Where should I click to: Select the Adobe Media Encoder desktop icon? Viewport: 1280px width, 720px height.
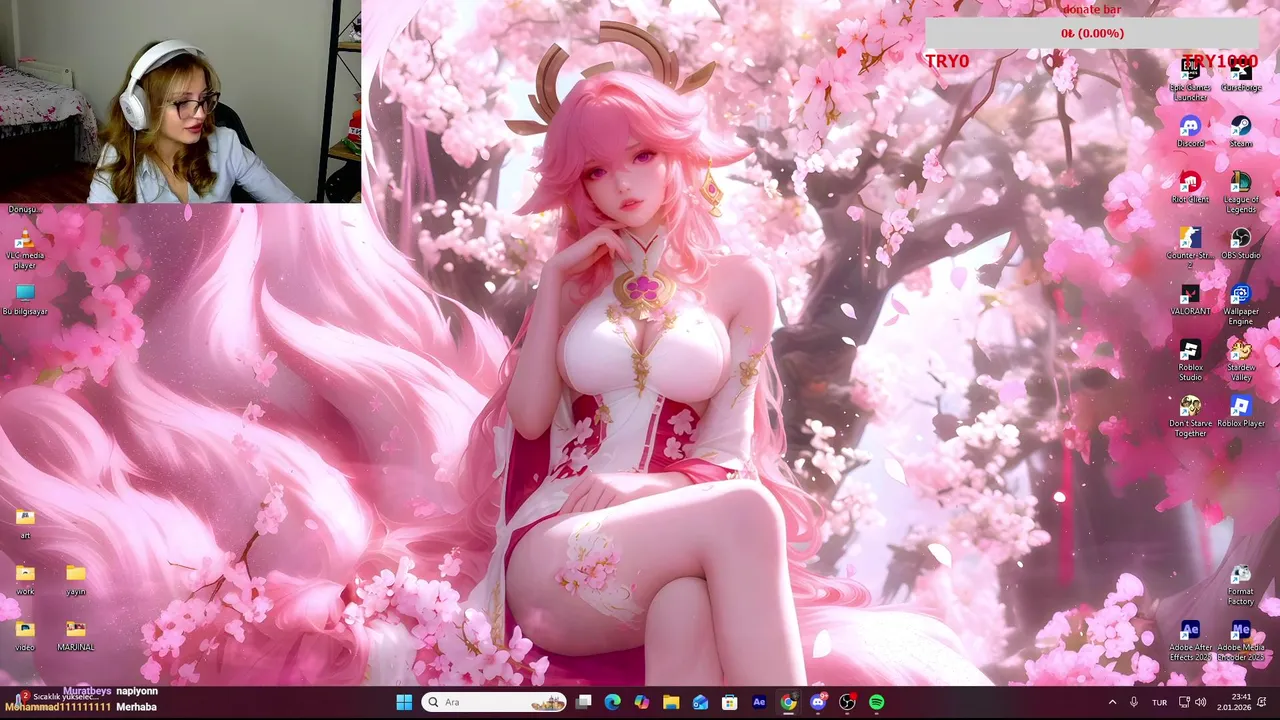[x=1241, y=640]
